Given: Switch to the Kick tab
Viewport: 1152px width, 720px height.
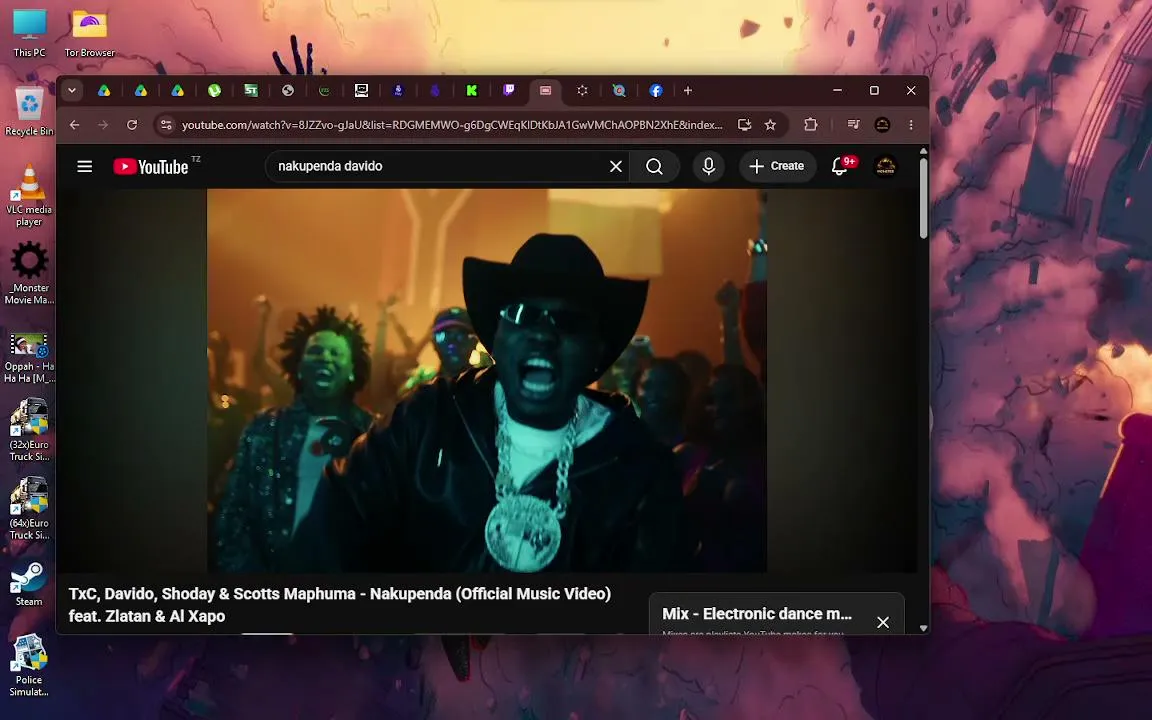Looking at the screenshot, I should (472, 90).
